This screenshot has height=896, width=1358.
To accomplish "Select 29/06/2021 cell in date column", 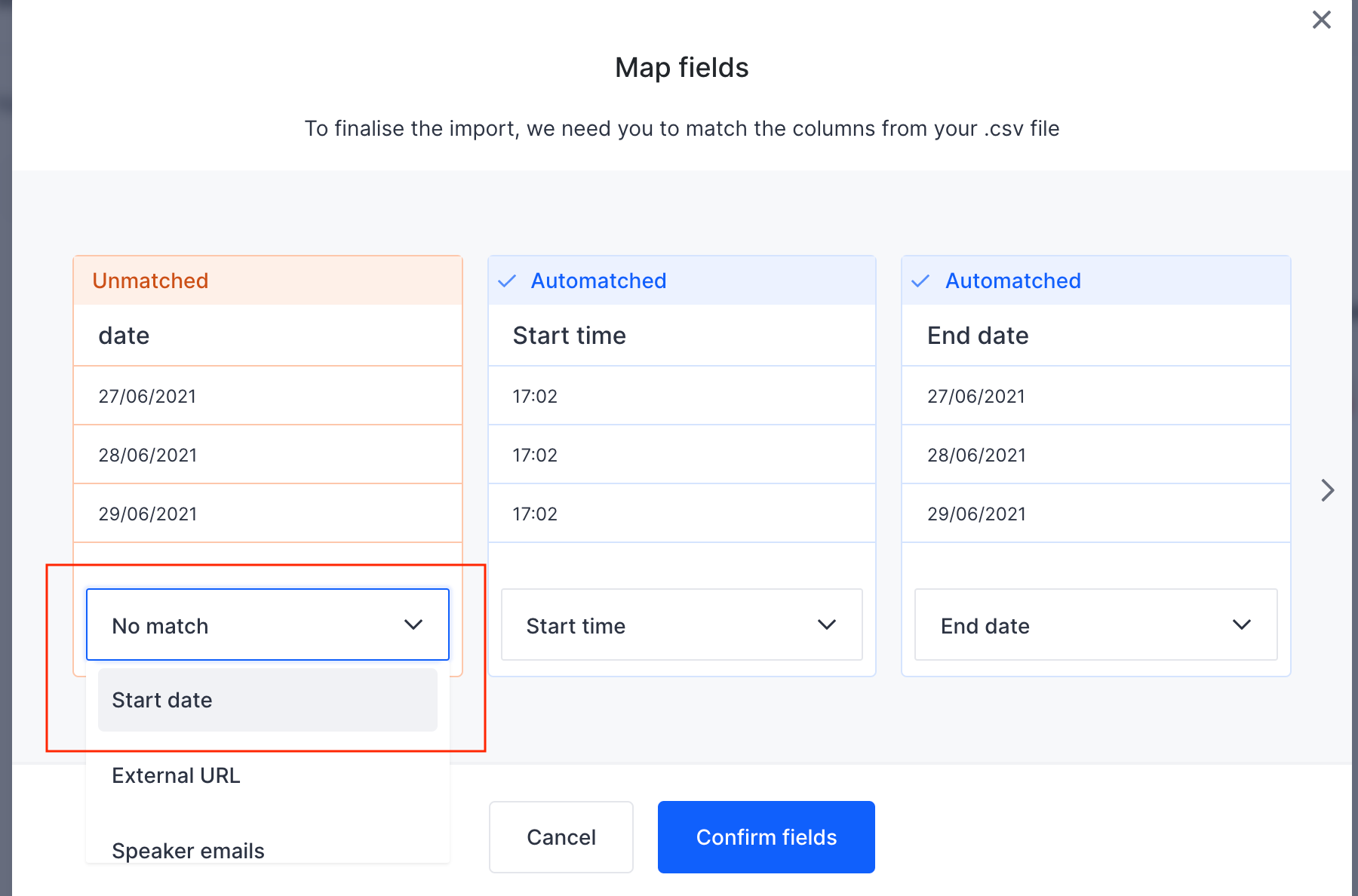I will pyautogui.click(x=268, y=514).
